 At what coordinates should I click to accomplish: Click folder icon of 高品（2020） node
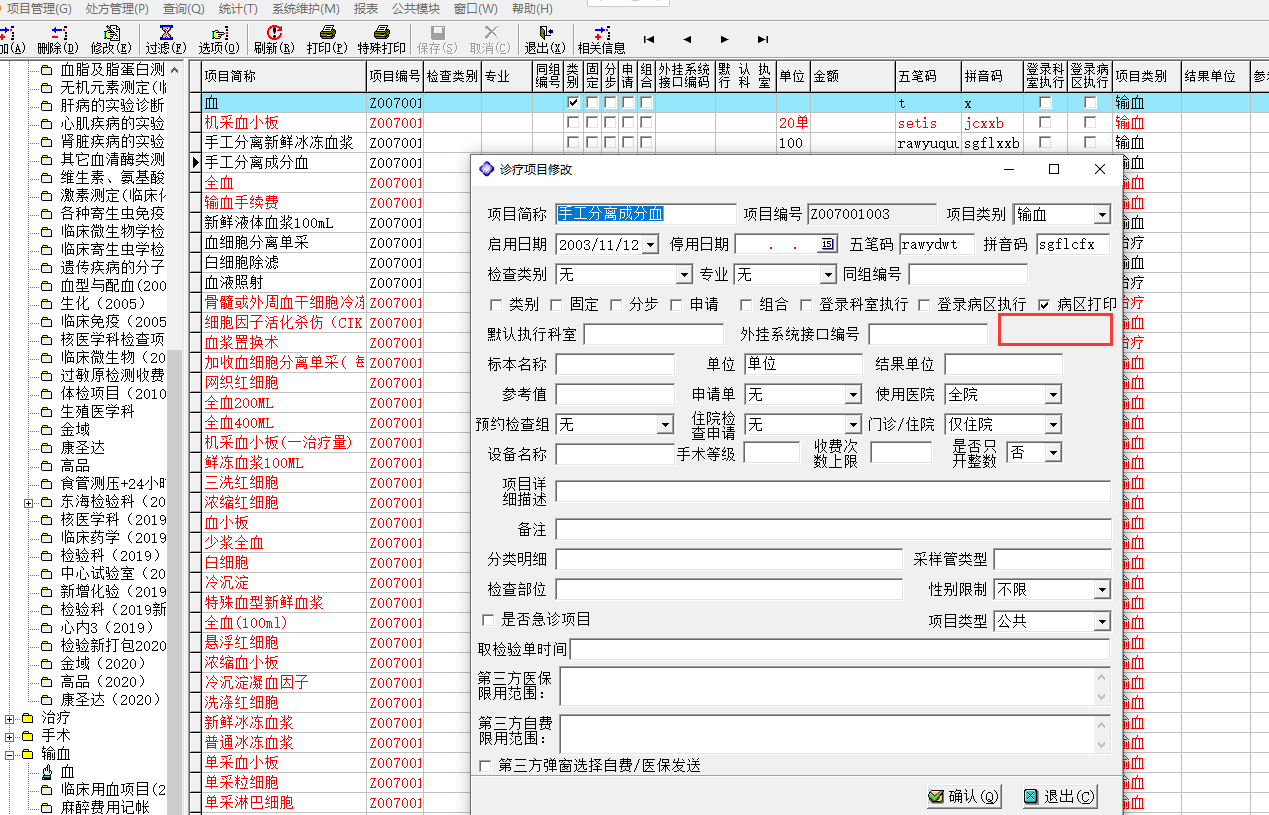coord(48,682)
